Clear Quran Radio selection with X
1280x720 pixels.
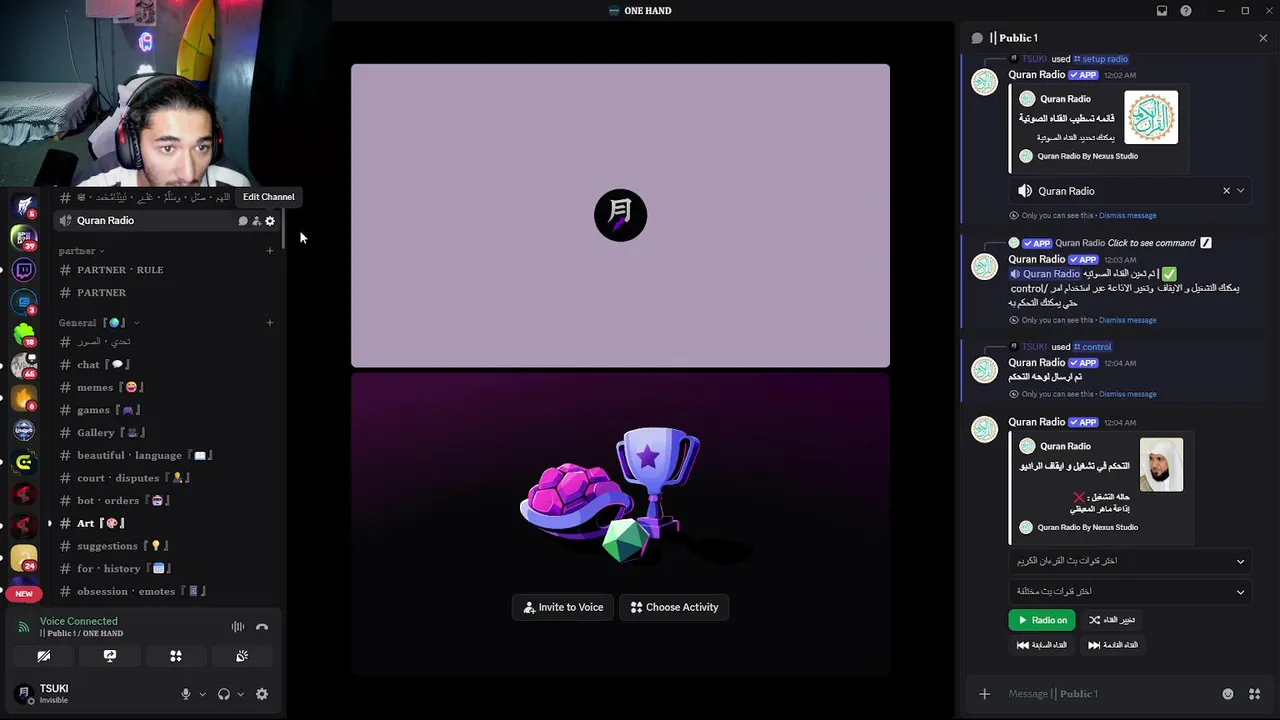pos(1227,191)
